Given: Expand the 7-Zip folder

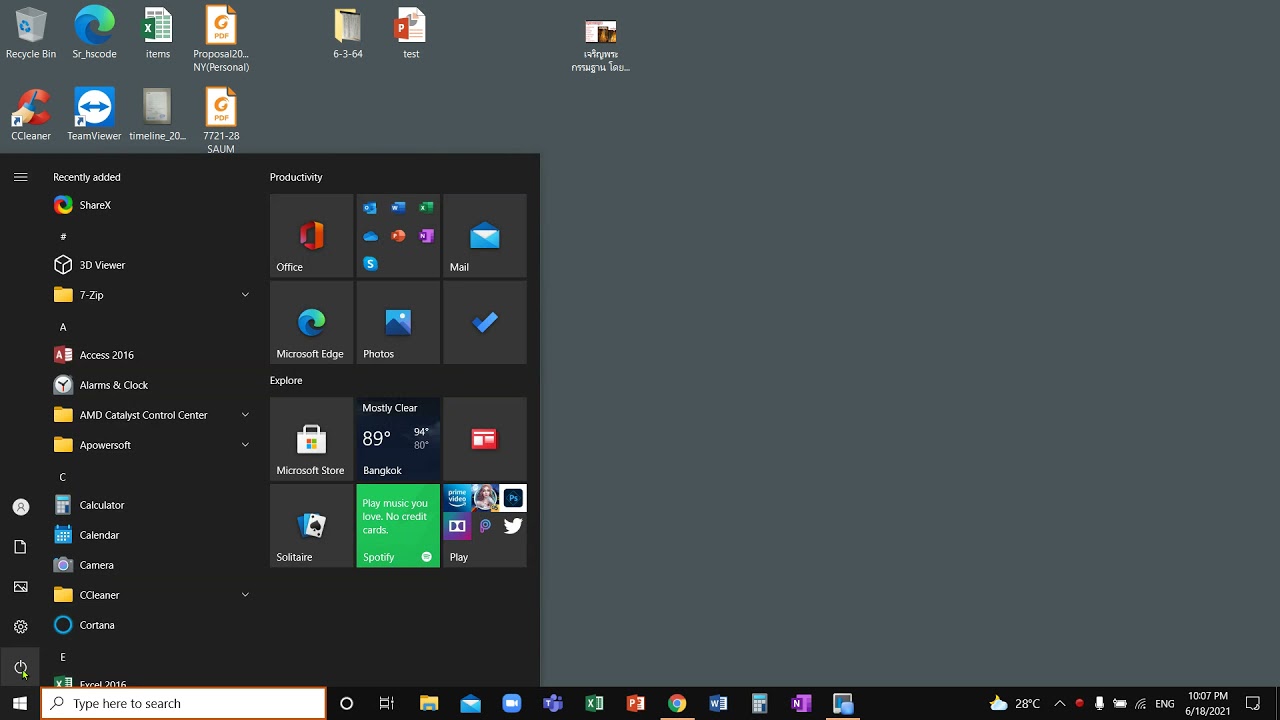Looking at the screenshot, I should point(152,295).
